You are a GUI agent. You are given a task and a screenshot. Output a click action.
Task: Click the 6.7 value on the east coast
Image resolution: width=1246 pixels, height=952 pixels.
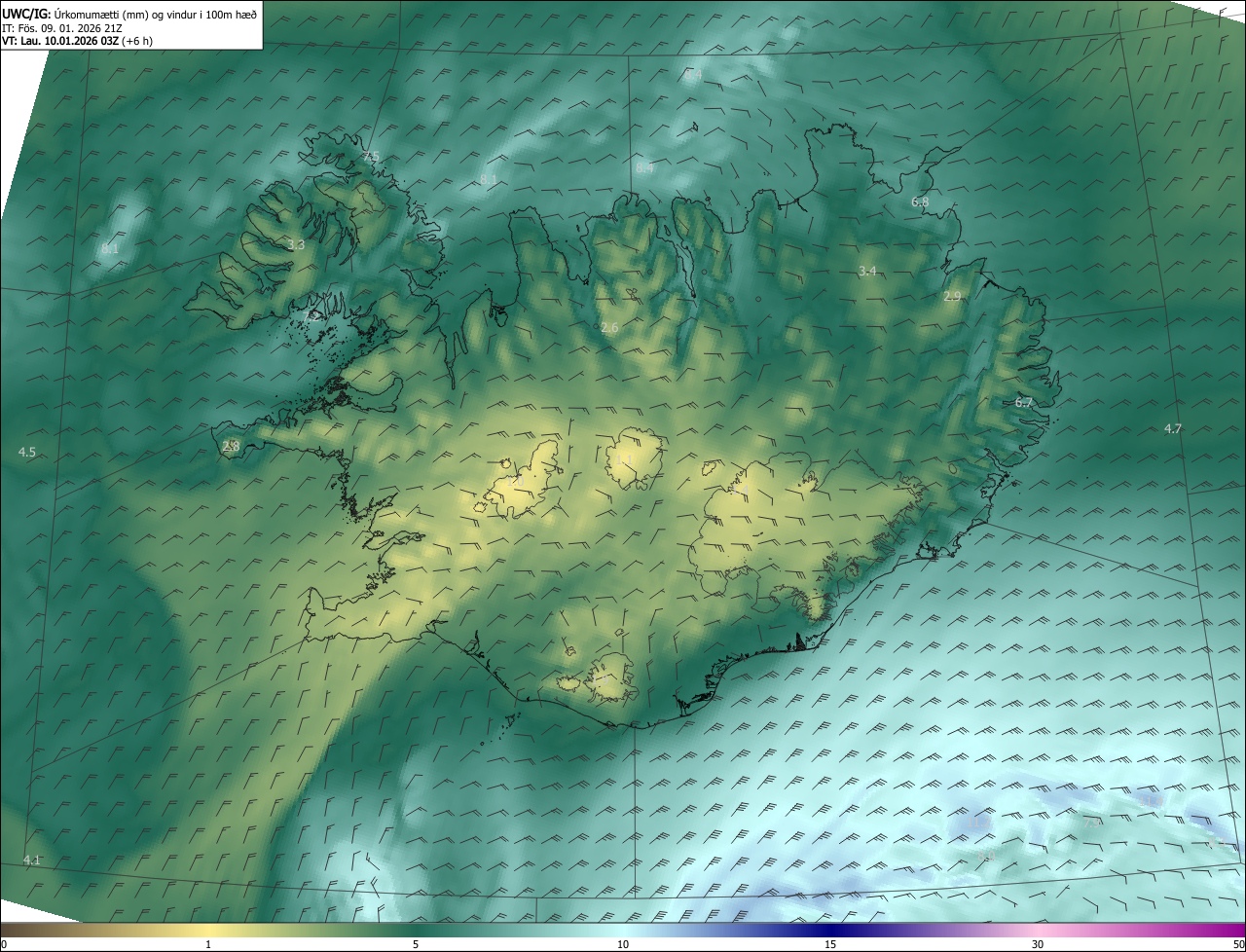point(1023,402)
